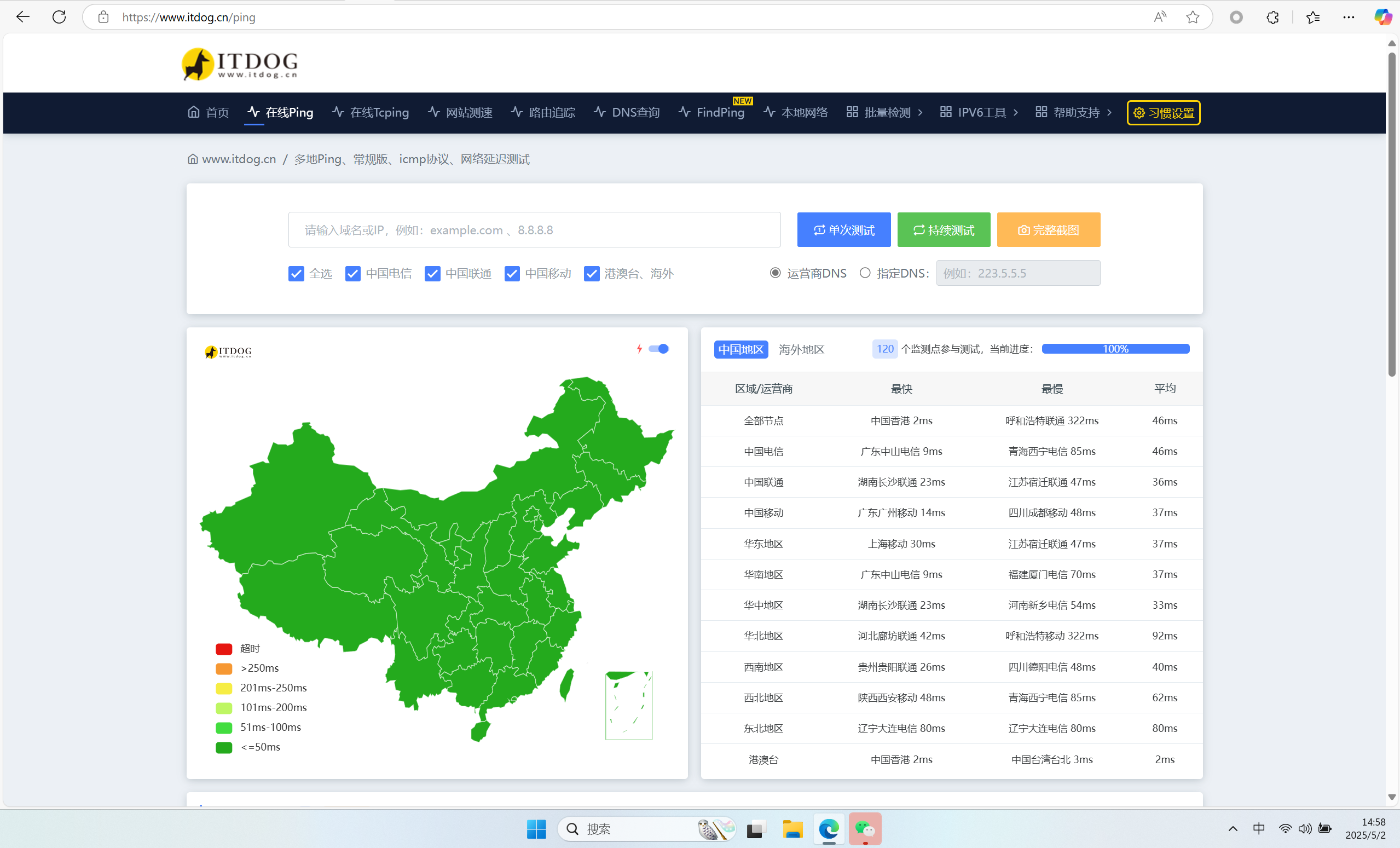
Task: Click the 单次测试 button
Action: click(x=844, y=230)
